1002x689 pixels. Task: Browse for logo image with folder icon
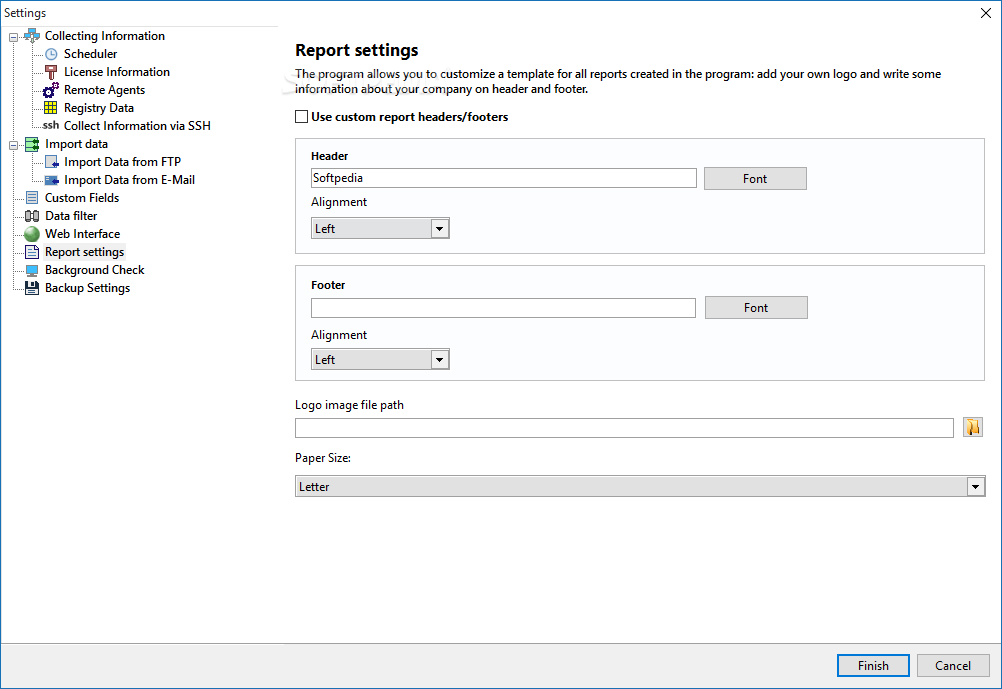click(973, 427)
